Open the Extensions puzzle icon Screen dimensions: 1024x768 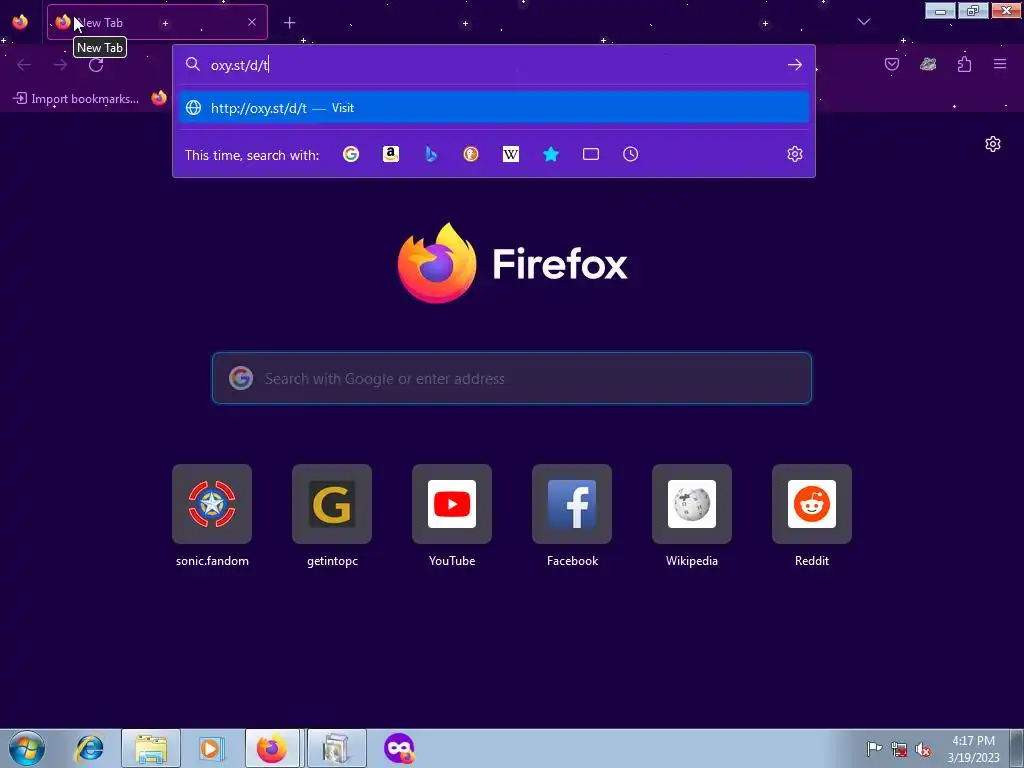click(964, 64)
